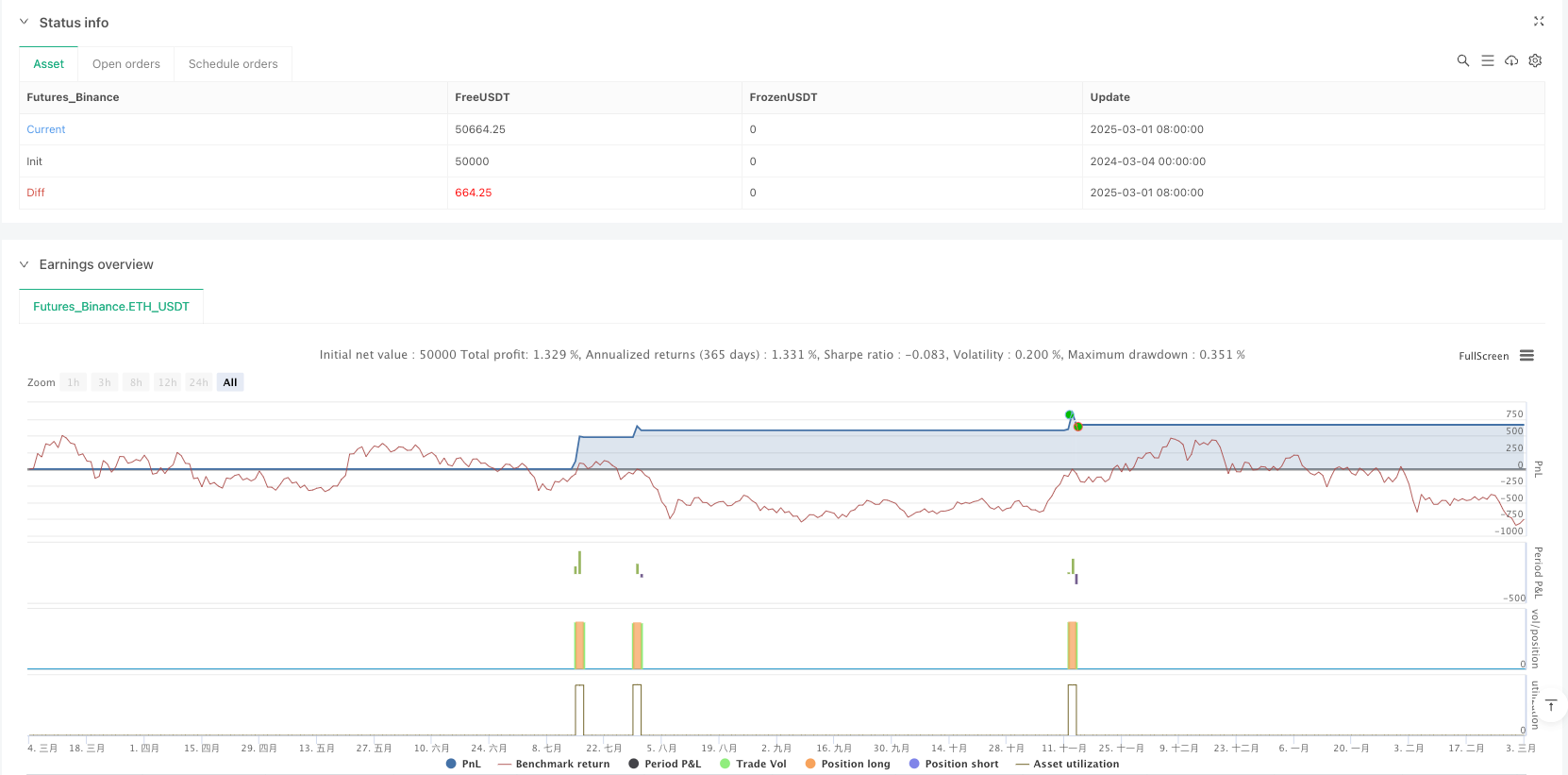Select the Futures_Binance.ETH_USDT tab

(x=111, y=307)
